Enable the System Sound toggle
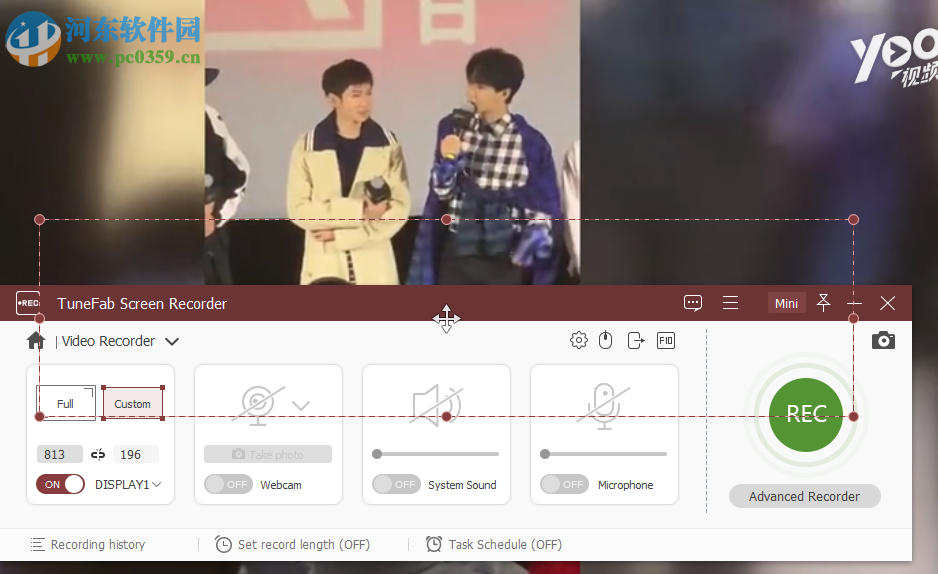938x574 pixels. (397, 484)
